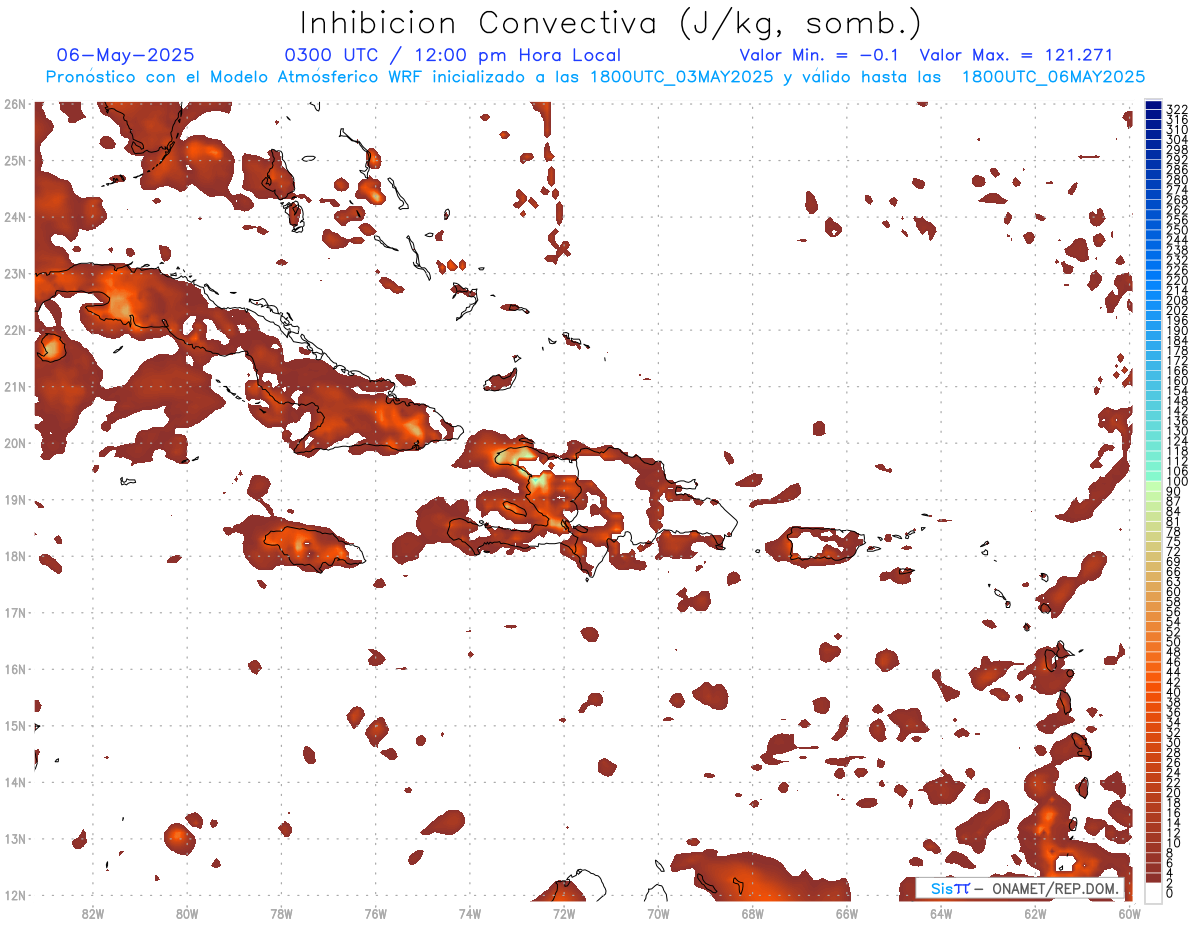1200x927 pixels.
Task: Click the legend value 106
Action: 1177,472
